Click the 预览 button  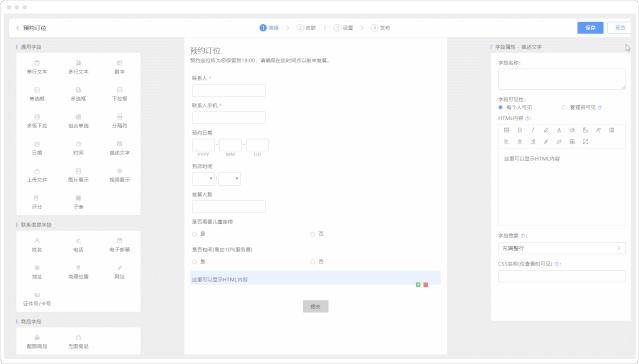coord(619,28)
